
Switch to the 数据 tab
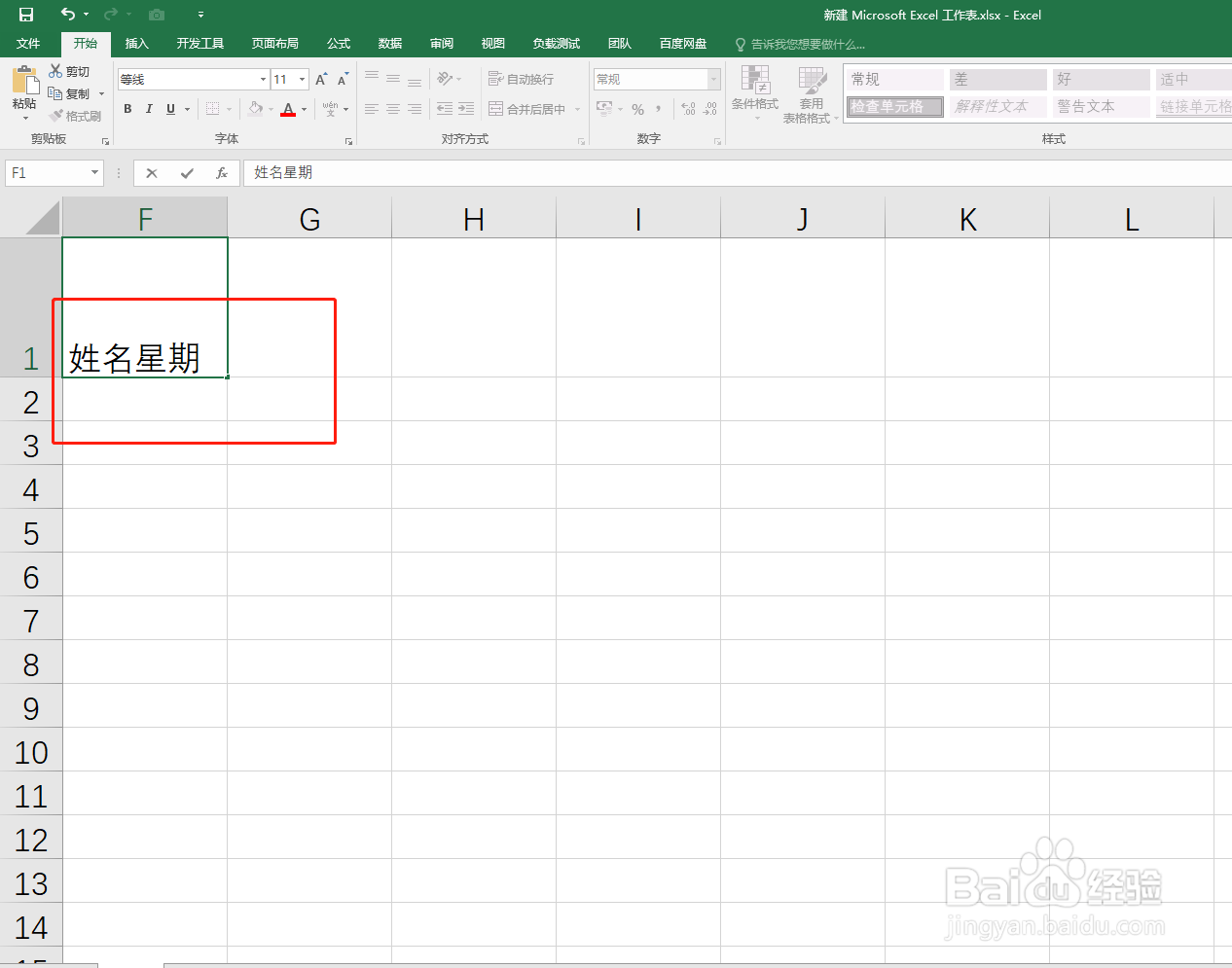(x=390, y=44)
